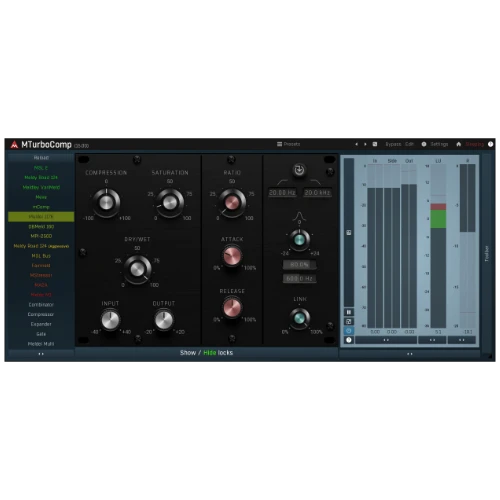Select the Compressor device in the list

click(x=41, y=314)
